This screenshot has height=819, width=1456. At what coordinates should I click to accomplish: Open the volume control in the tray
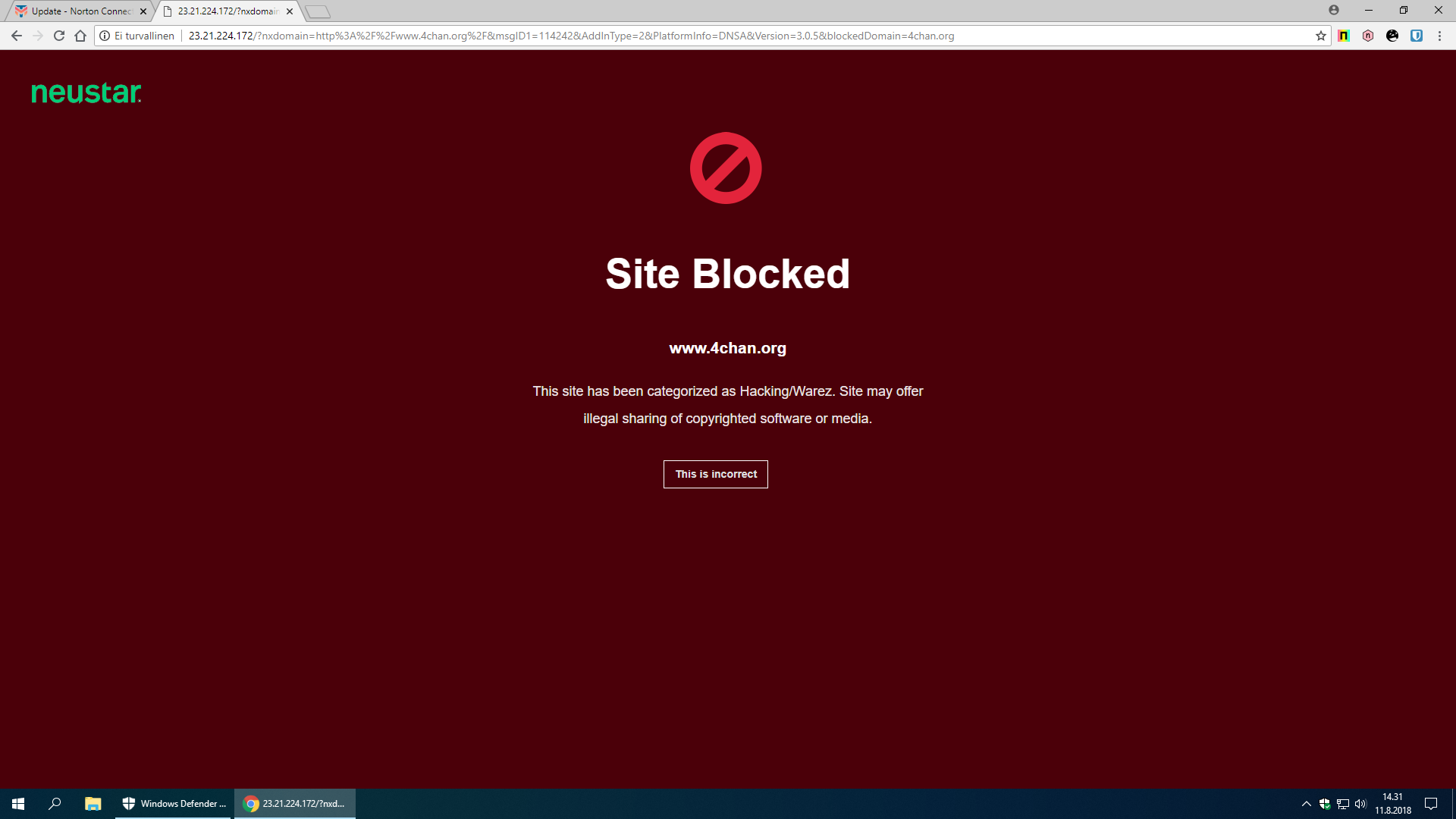(x=1360, y=804)
